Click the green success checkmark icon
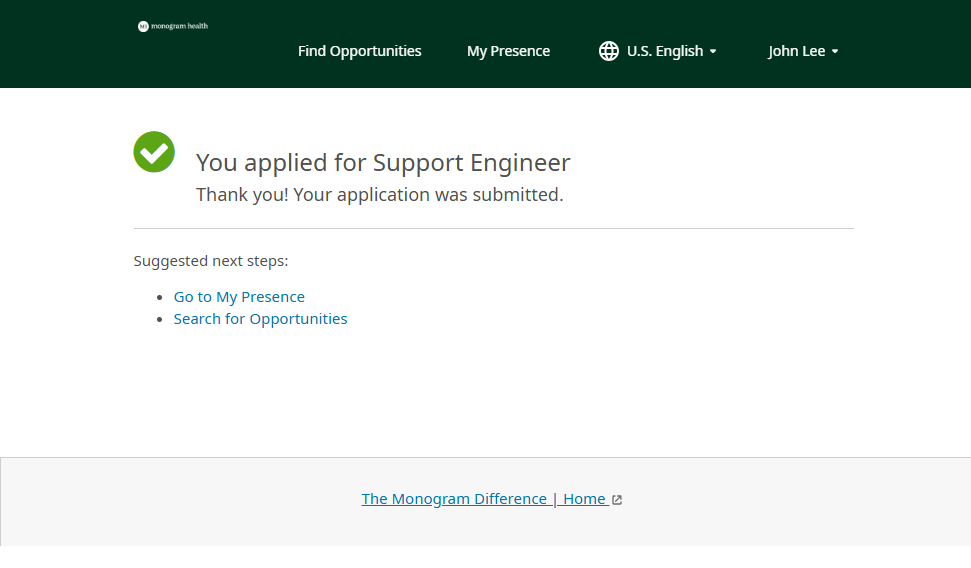 (154, 152)
